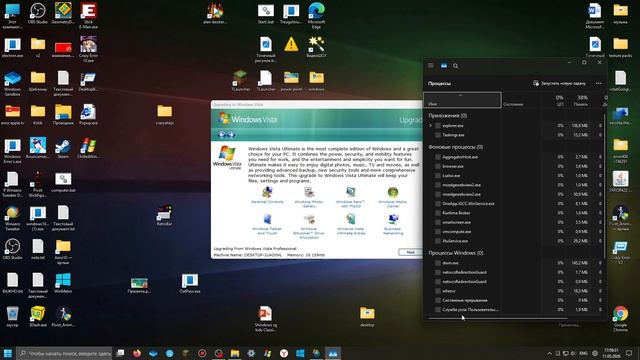Open File Explorer from the taskbar

coord(235,353)
